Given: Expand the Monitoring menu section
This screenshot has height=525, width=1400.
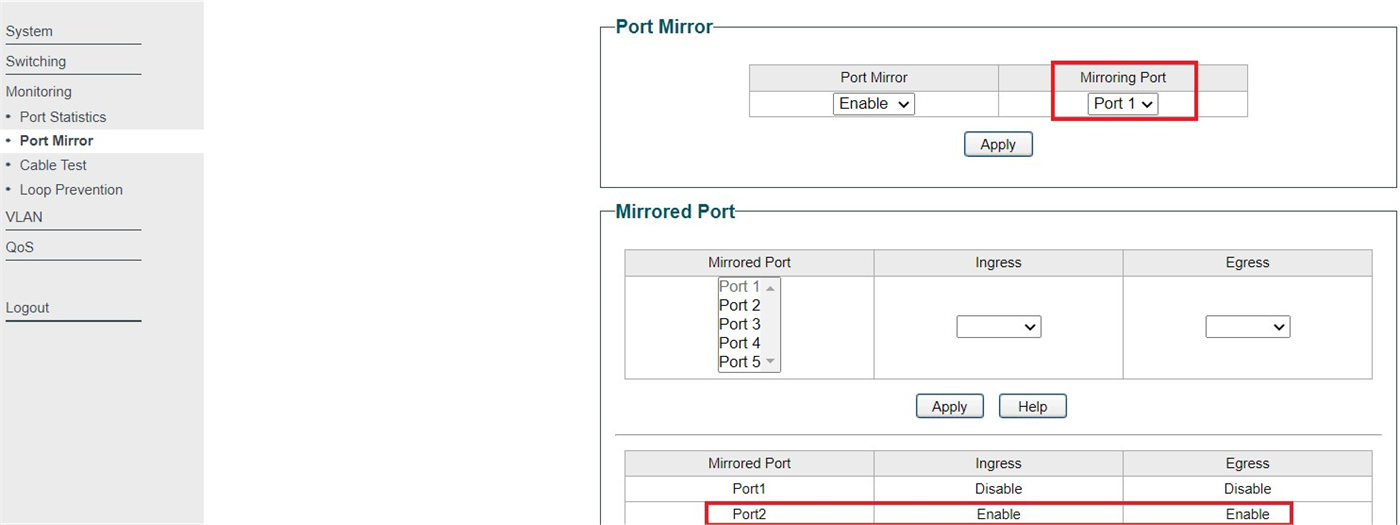Looking at the screenshot, I should click(x=39, y=92).
